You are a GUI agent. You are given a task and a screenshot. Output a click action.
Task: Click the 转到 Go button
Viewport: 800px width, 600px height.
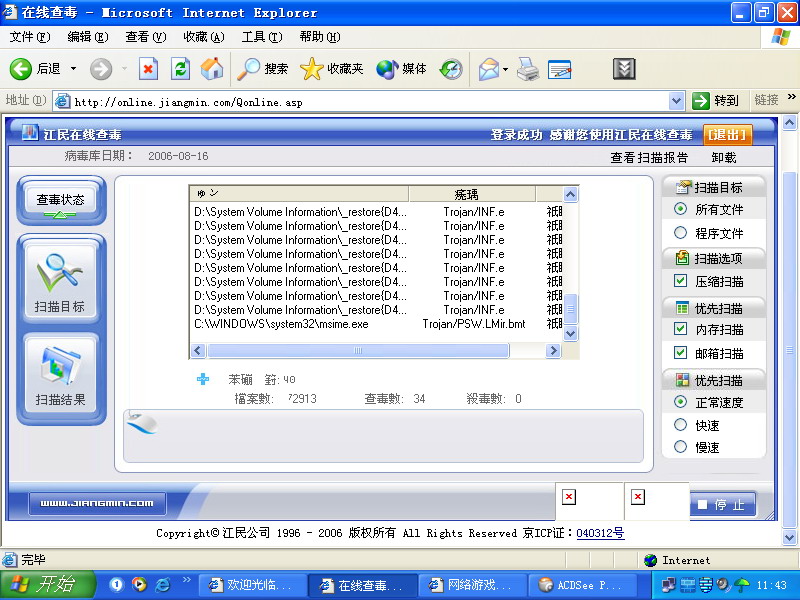tap(716, 101)
